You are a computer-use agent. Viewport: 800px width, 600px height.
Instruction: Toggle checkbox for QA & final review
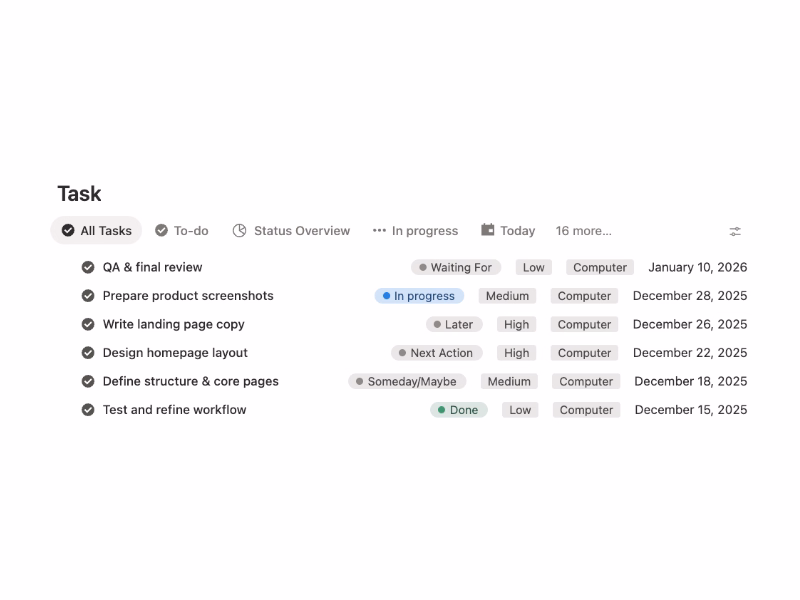coord(88,267)
